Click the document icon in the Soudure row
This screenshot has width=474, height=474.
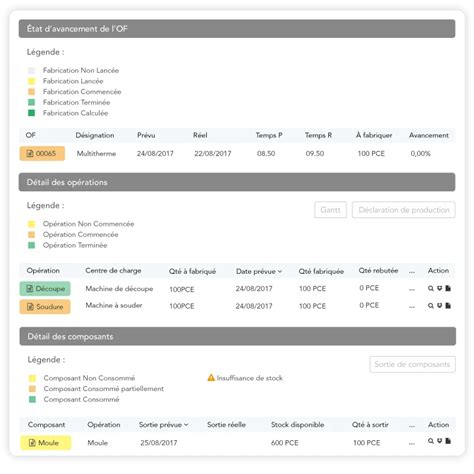448,305
